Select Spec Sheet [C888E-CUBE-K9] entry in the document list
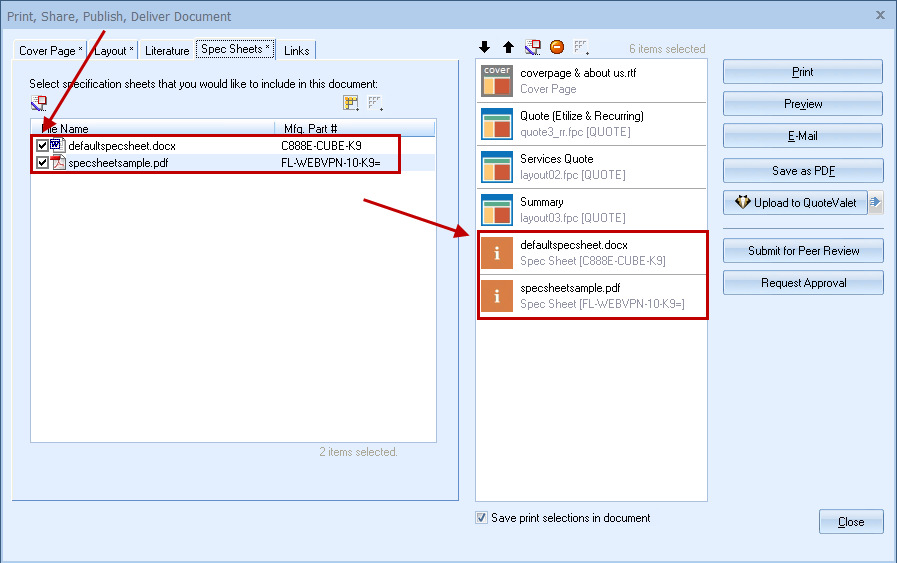The width and height of the screenshot is (897, 563). 593,252
